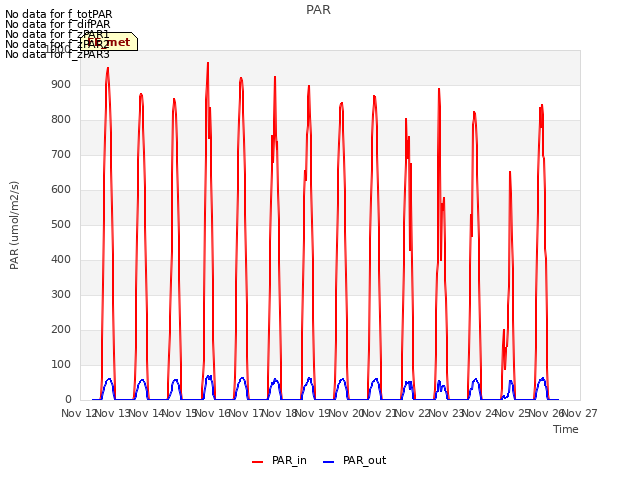Click the 100 y-axis tick label
The image size is (640, 480).
coord(61,364)
